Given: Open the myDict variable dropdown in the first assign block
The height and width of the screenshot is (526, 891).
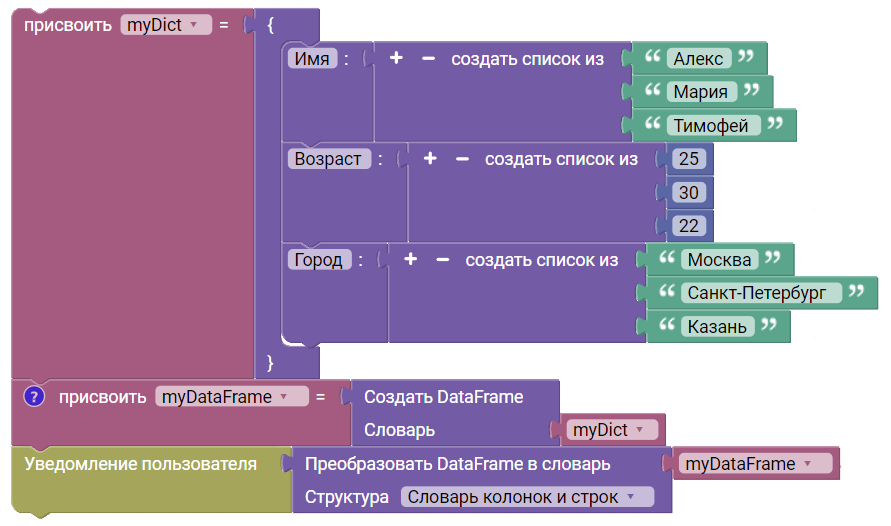Looking at the screenshot, I should (x=166, y=25).
